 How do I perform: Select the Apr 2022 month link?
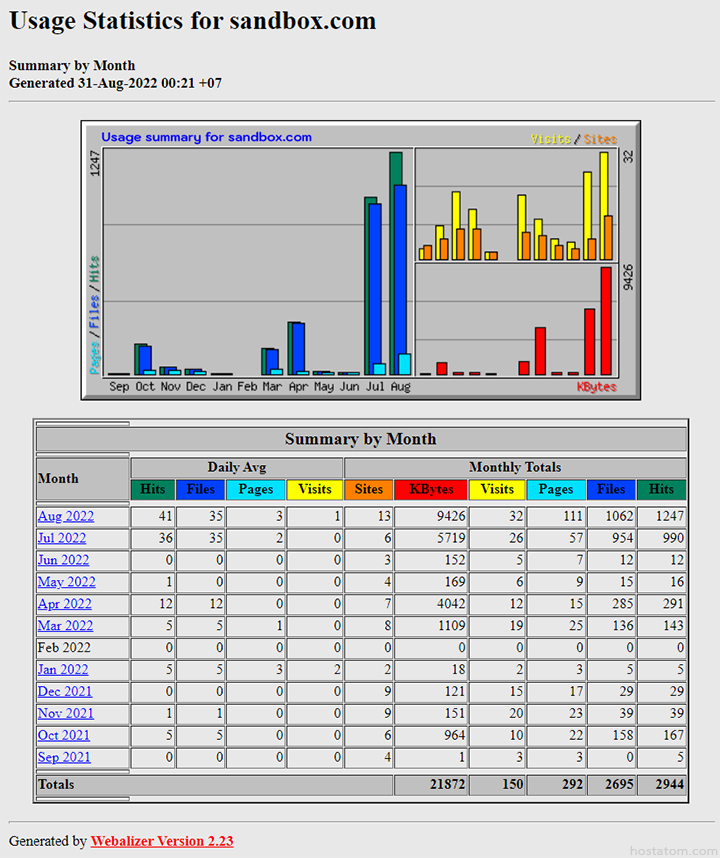[65, 604]
